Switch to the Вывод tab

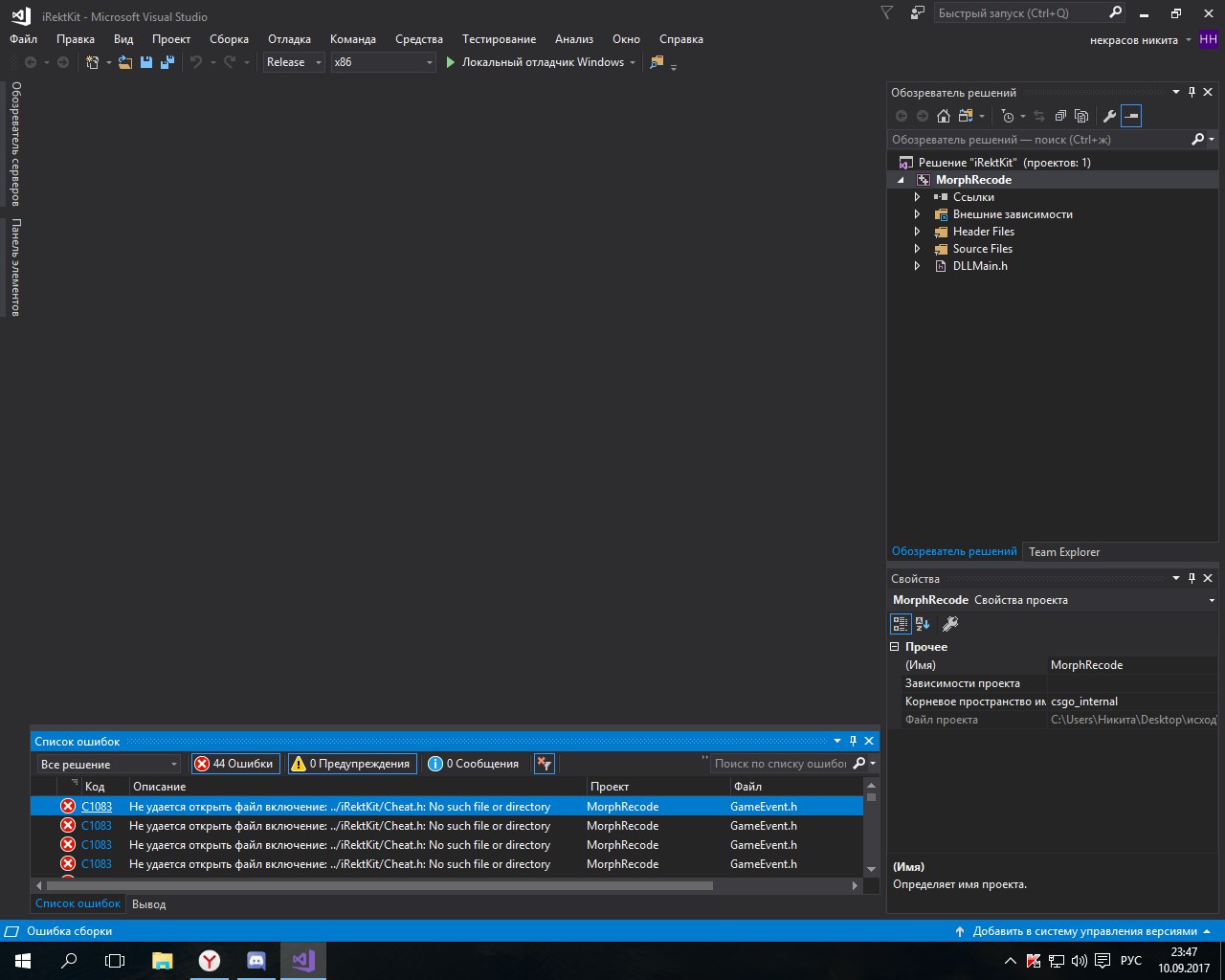coord(148,904)
